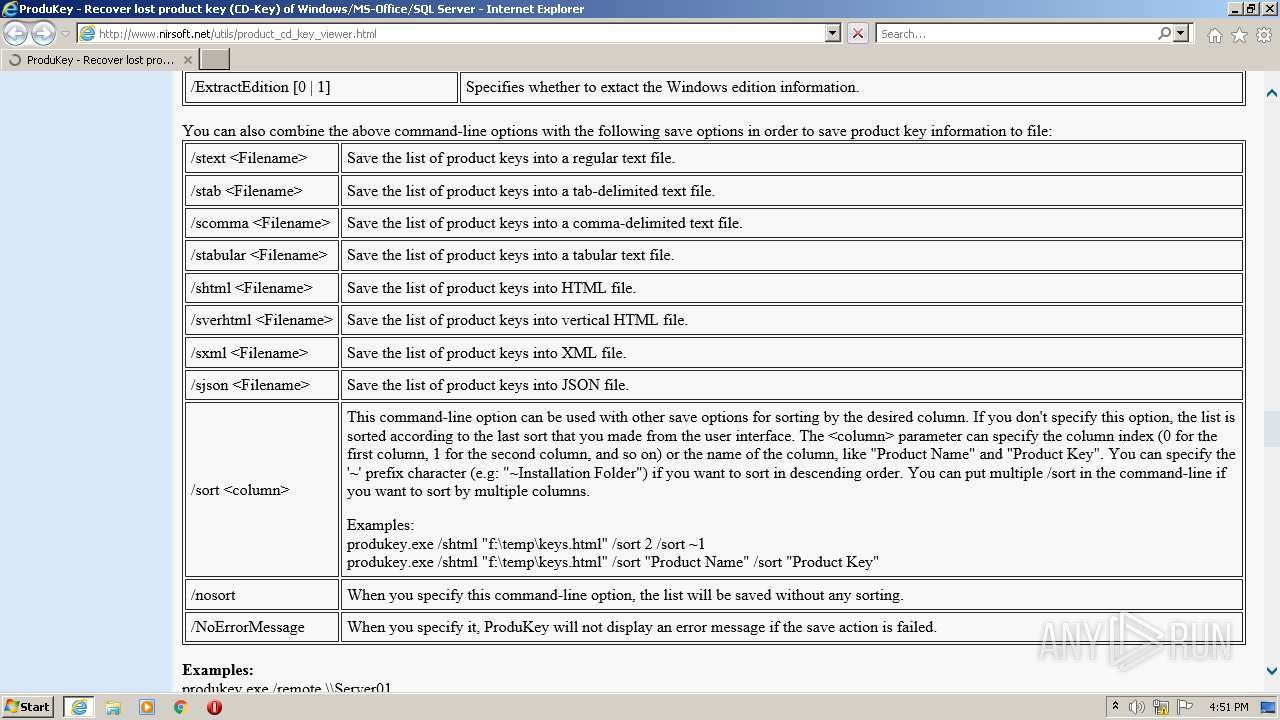This screenshot has width=1280, height=720.
Task: Click the /sxml <Filename> cell
Action: tap(262, 353)
